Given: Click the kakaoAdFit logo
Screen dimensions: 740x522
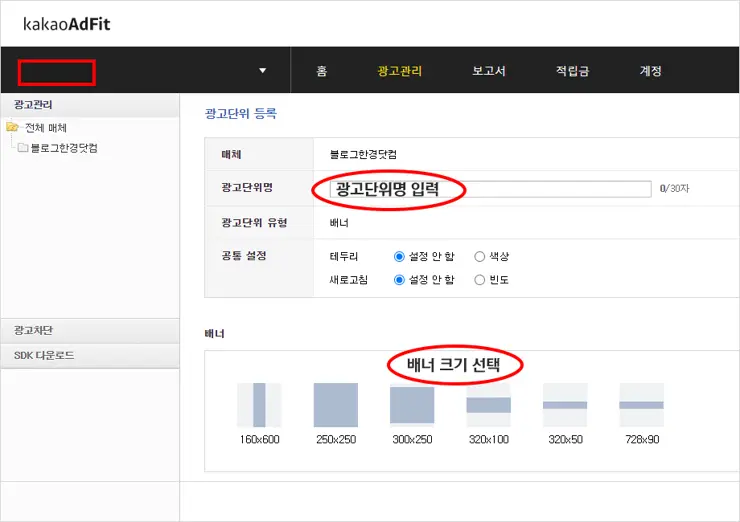Looking at the screenshot, I should (67, 24).
